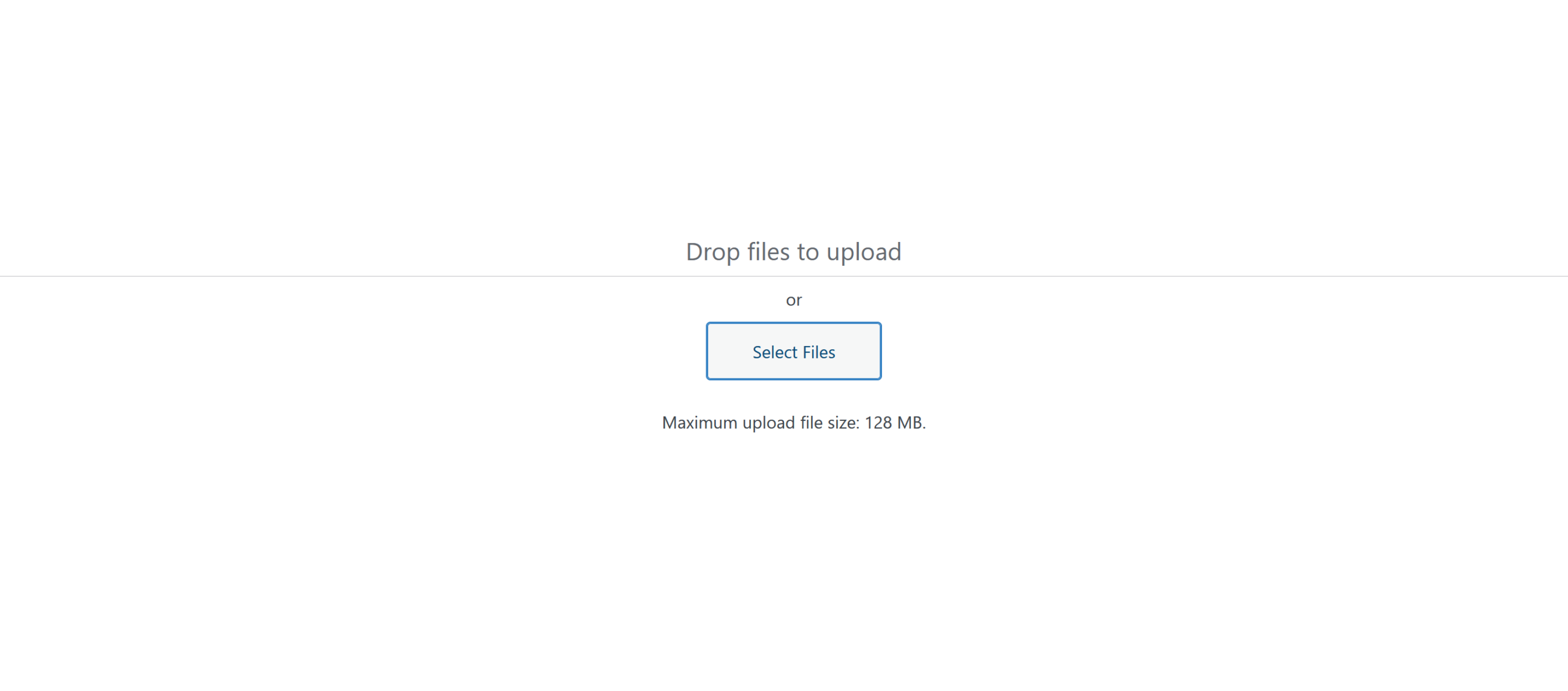Click 'MB.' at the end of notice
The image size is (1568, 691).
911,423
